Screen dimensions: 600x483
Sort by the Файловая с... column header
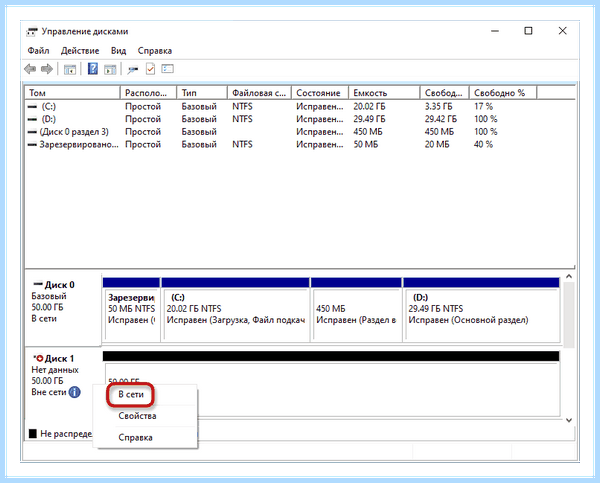(x=259, y=93)
